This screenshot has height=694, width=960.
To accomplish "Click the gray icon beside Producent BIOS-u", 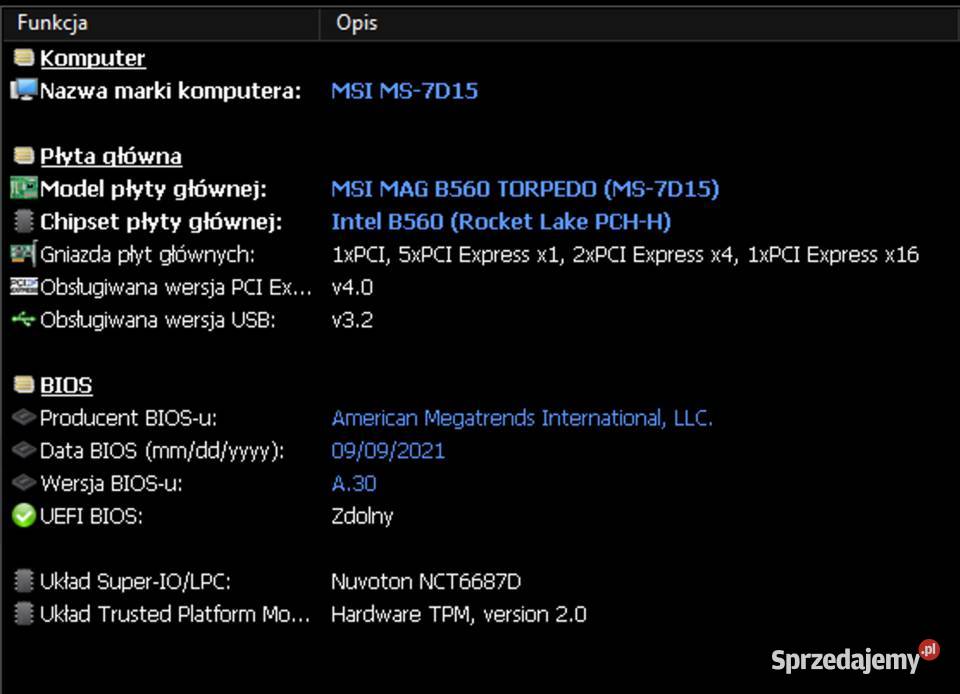I will point(23,418).
